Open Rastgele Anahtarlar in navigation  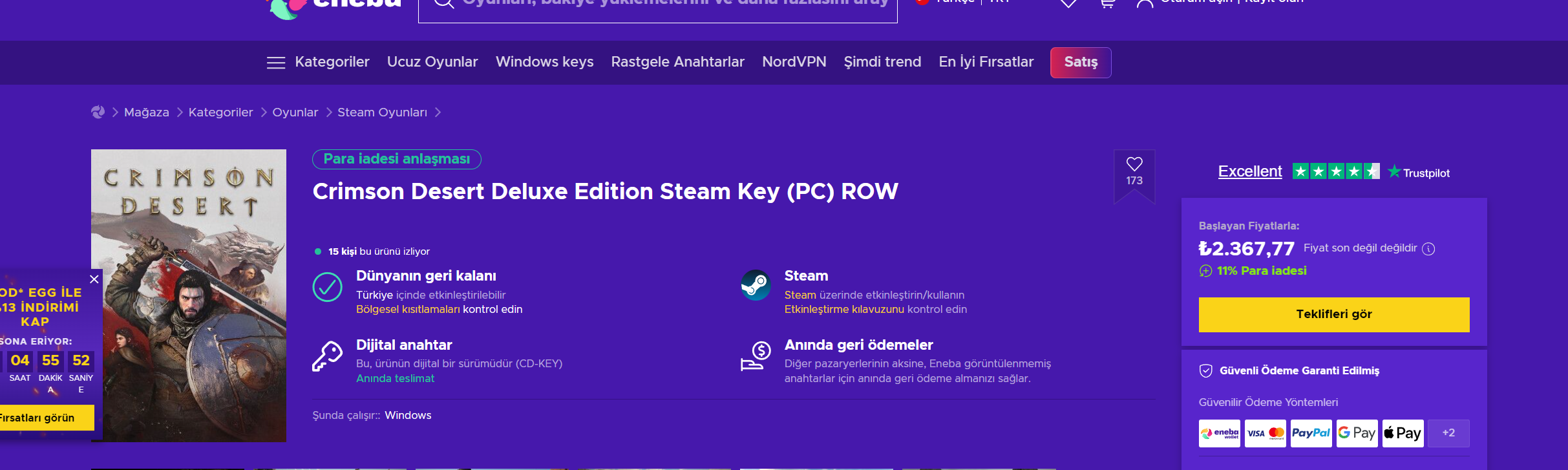pyautogui.click(x=678, y=62)
